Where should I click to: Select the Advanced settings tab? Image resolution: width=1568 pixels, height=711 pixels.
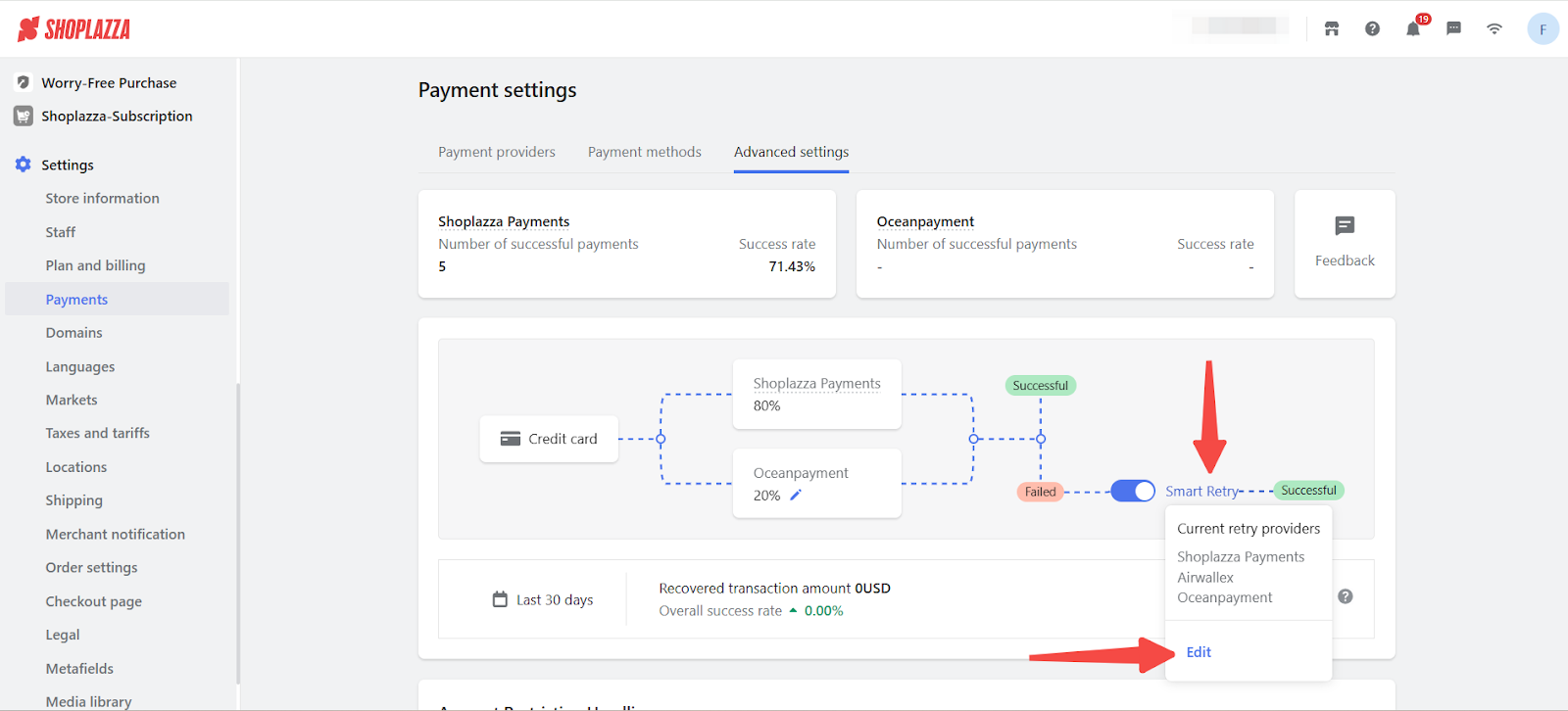(792, 152)
